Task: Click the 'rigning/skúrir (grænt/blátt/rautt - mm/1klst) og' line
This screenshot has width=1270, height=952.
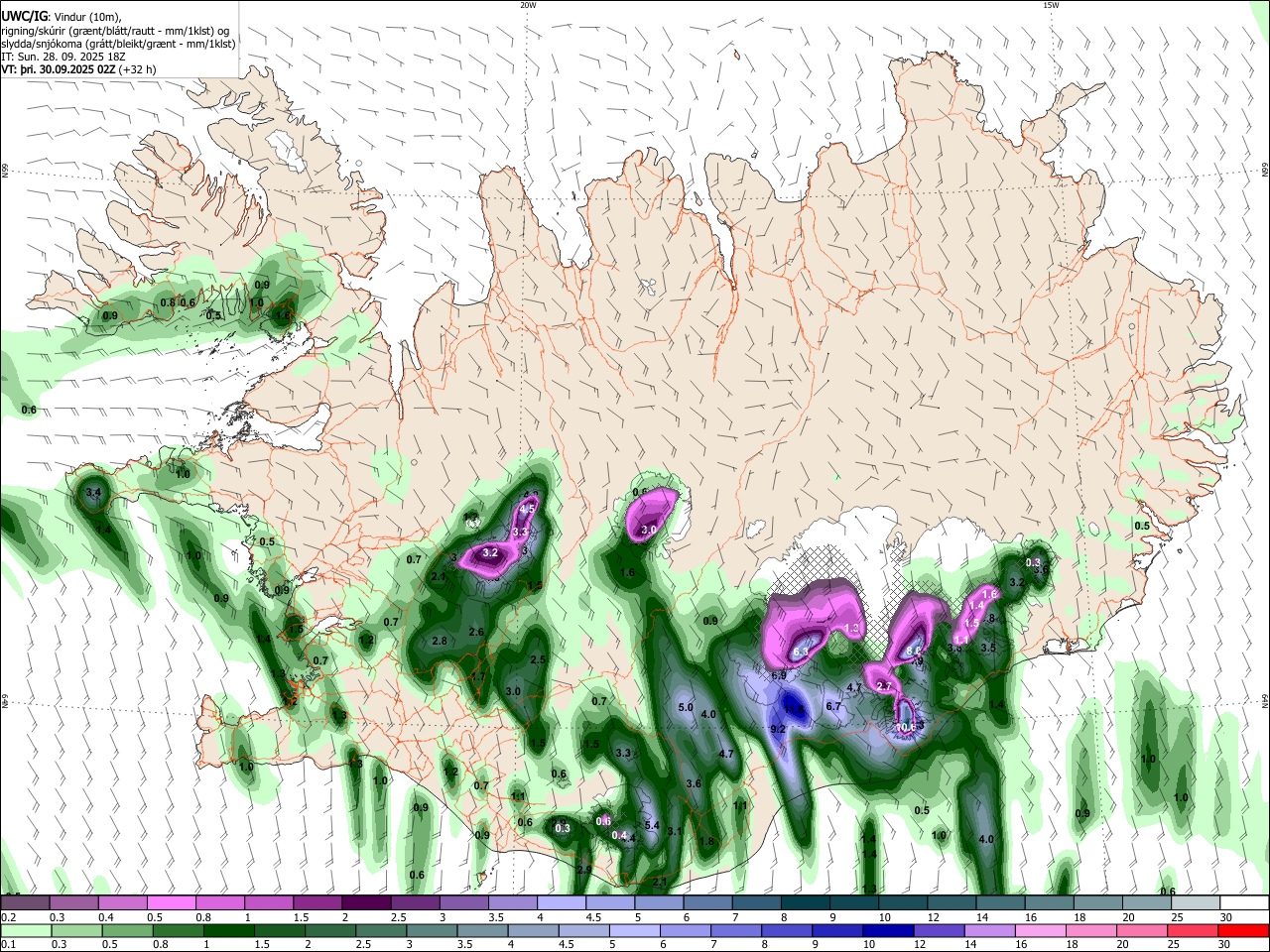Action: click(116, 30)
